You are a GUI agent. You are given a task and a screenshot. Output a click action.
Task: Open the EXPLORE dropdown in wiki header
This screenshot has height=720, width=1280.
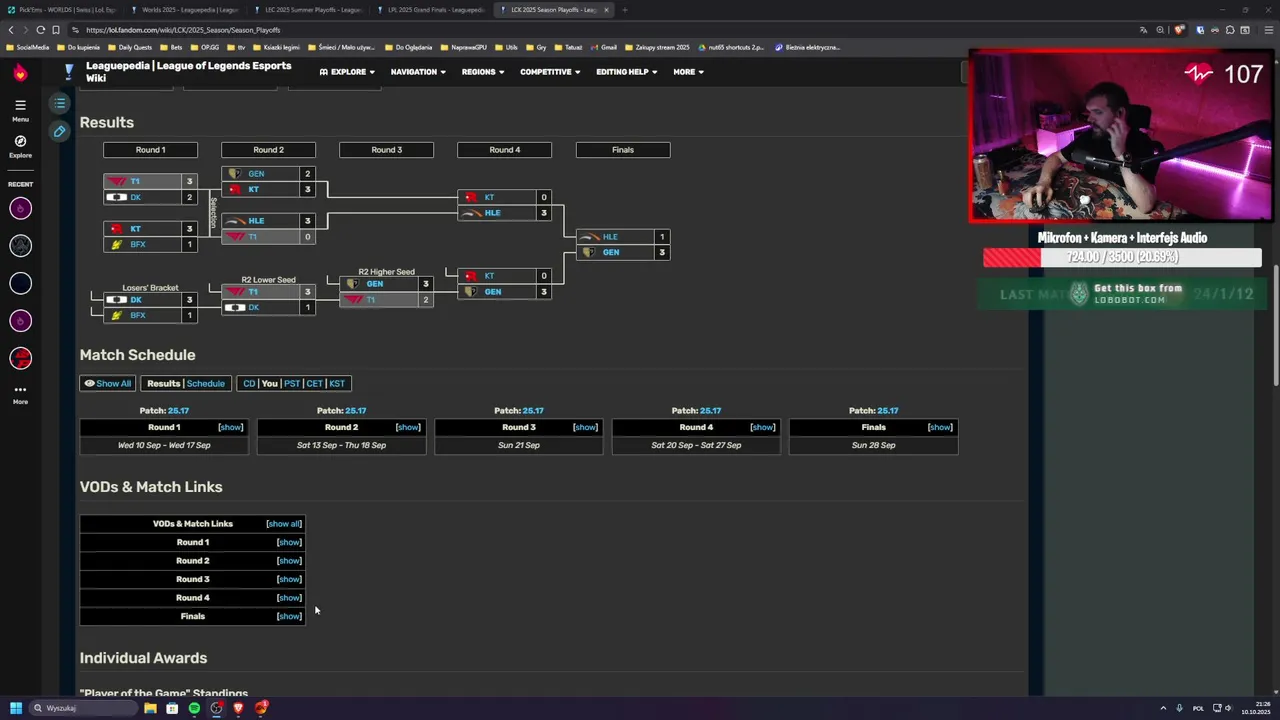click(x=347, y=72)
